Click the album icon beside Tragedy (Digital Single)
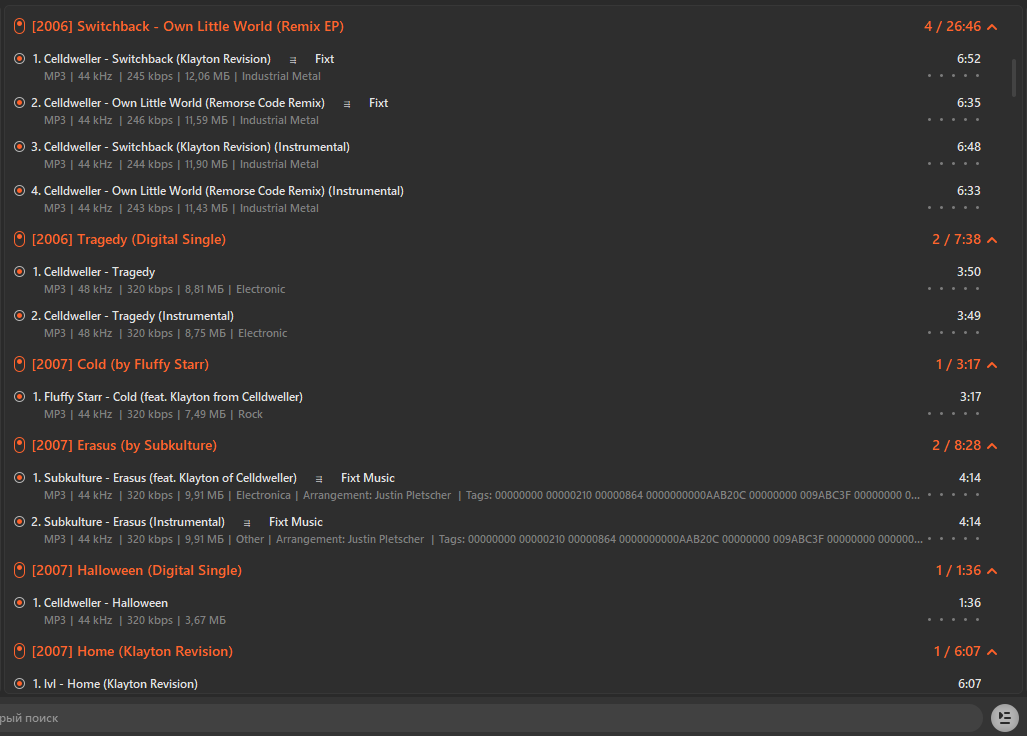Screen dimensions: 1027x736 point(19,239)
